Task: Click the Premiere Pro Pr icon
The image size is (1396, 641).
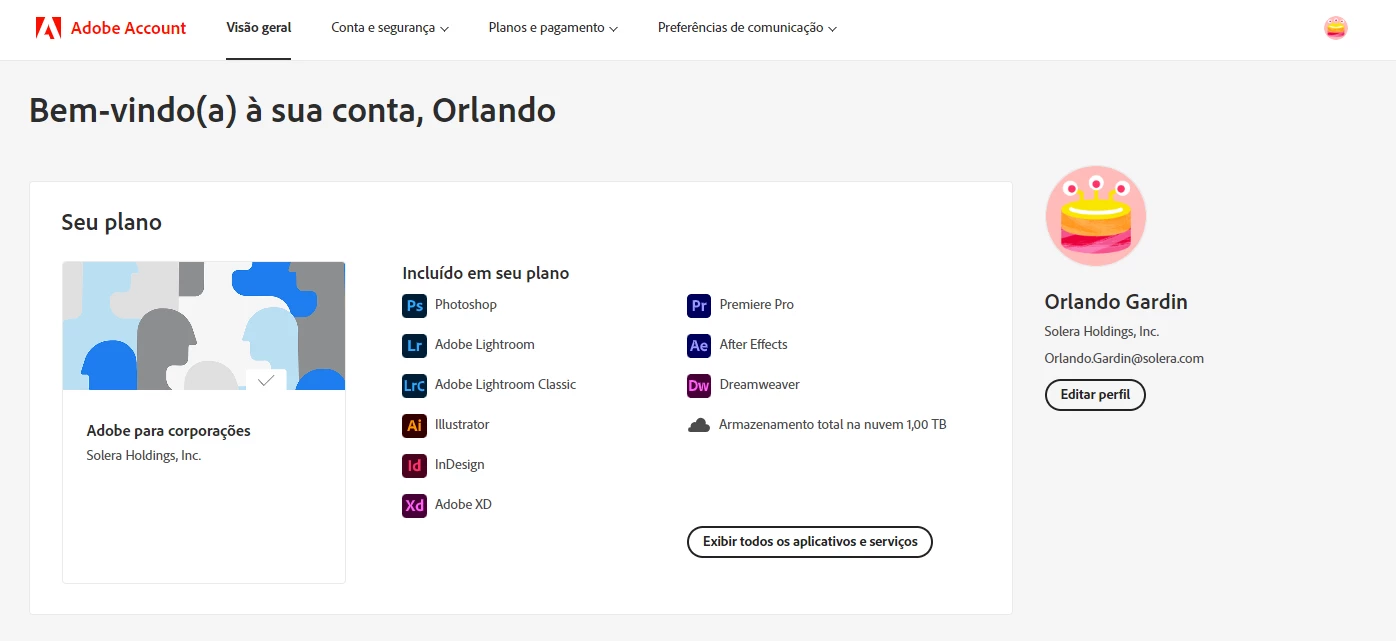Action: click(x=699, y=305)
